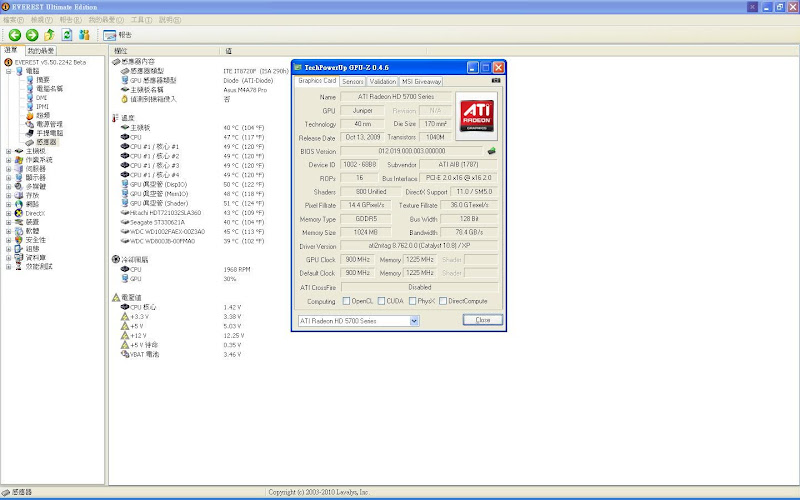Check the PhysX checkbox
This screenshot has height=500, width=800.
click(412, 301)
